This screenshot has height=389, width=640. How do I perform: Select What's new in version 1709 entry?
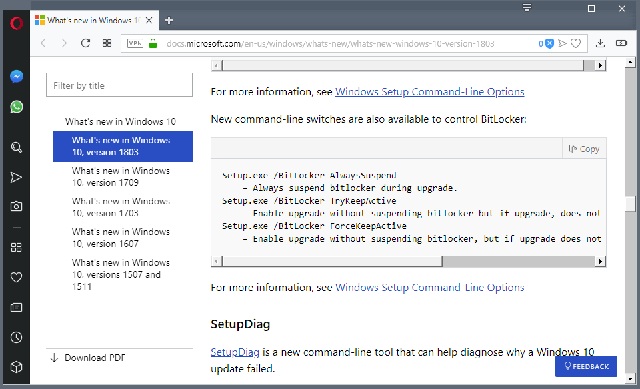(x=121, y=176)
